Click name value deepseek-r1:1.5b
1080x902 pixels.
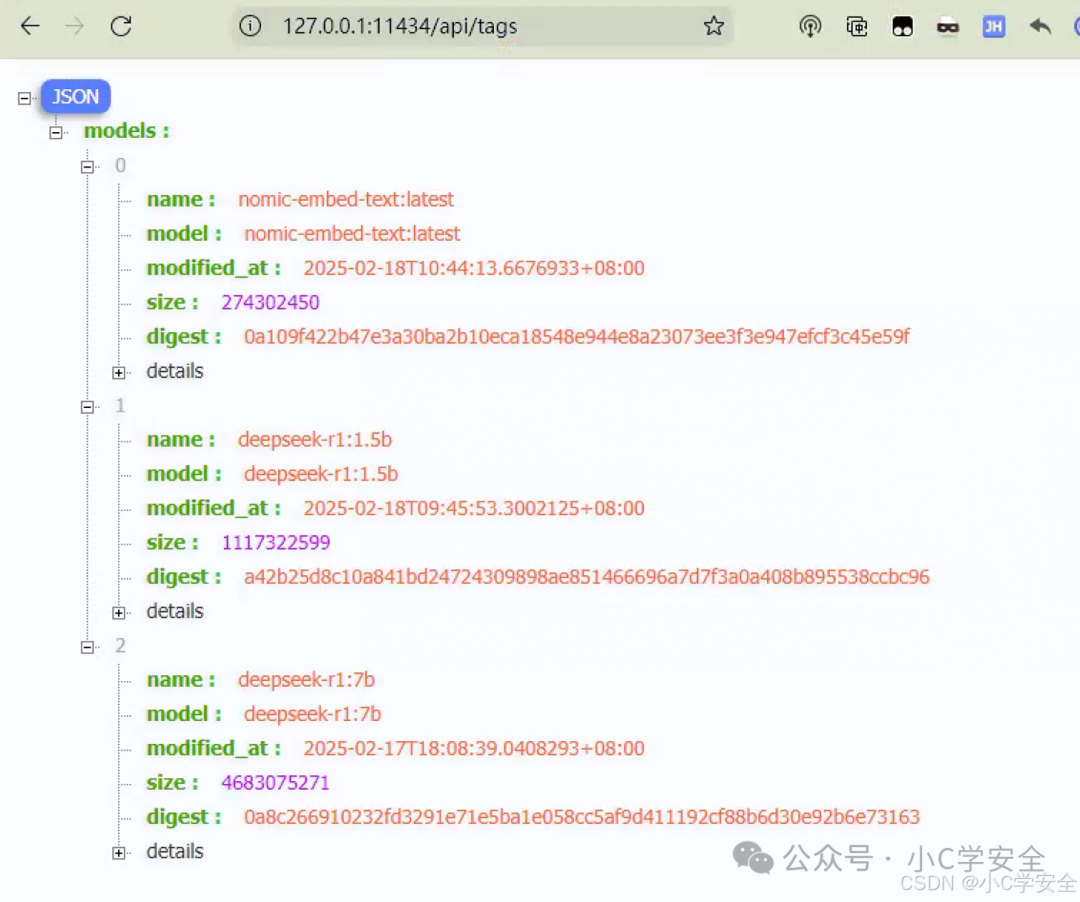click(x=315, y=439)
